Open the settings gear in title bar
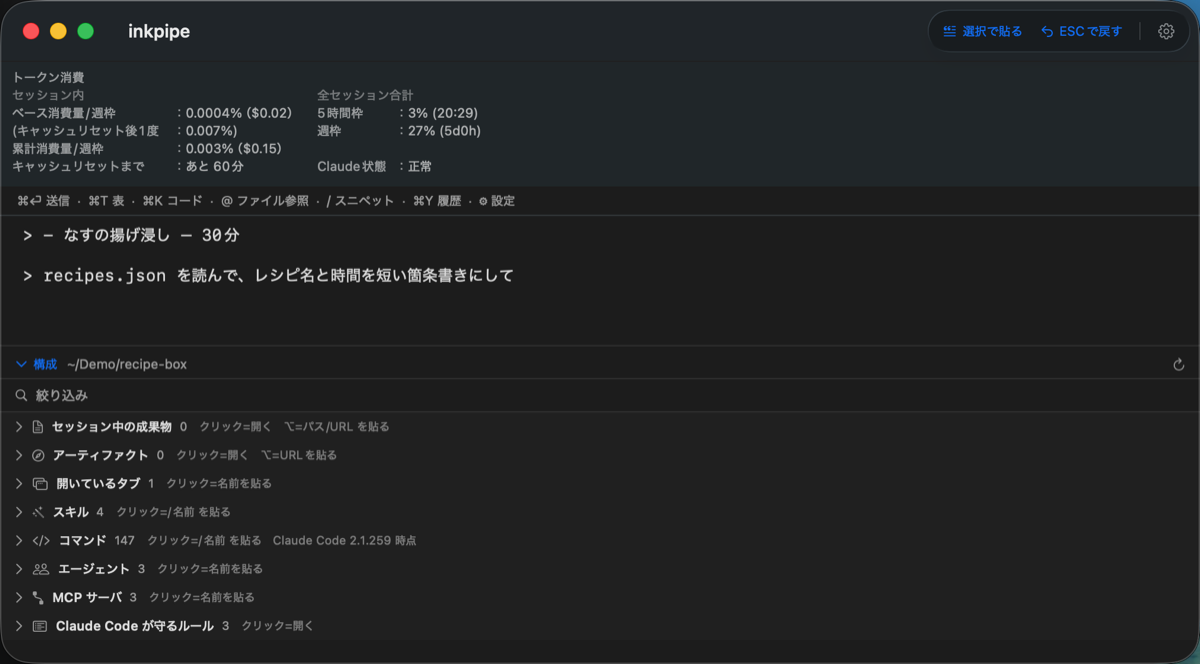1200x664 pixels. pos(1166,31)
